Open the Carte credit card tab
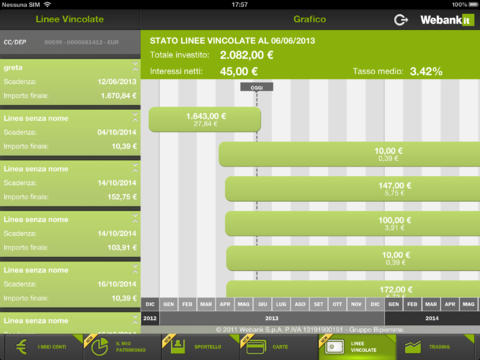 click(279, 347)
